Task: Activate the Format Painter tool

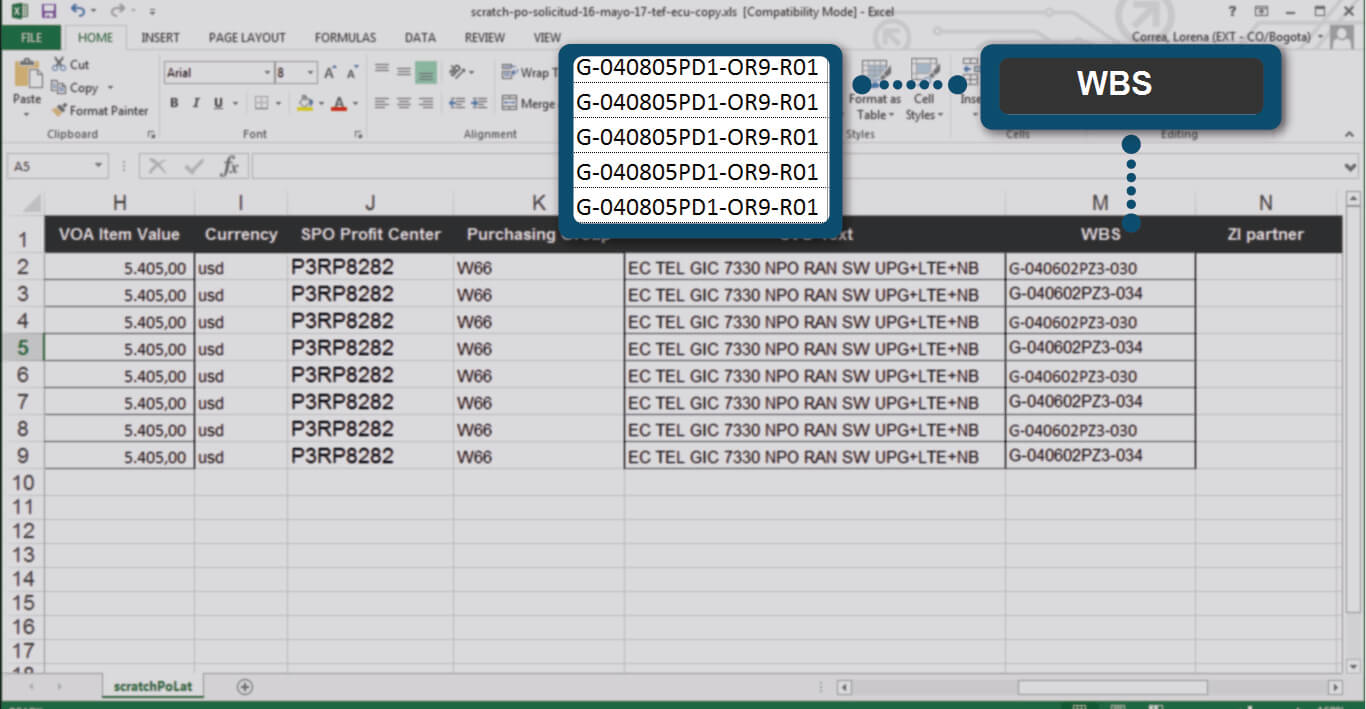Action: click(100, 110)
